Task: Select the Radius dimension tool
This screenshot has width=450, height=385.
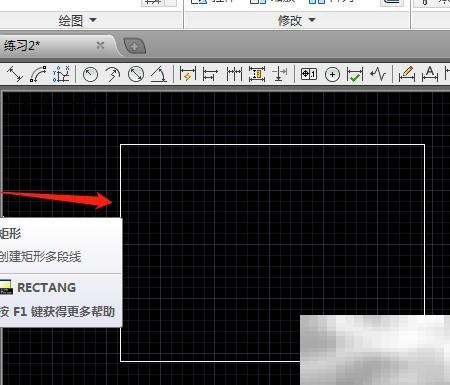Action: click(90, 74)
